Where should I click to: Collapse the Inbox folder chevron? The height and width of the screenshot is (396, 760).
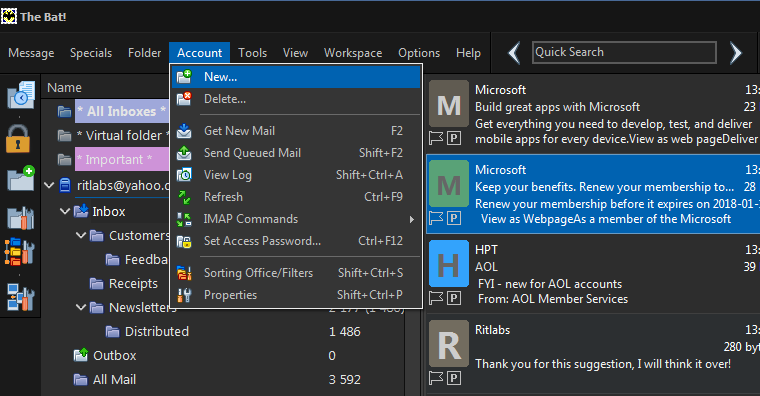click(x=65, y=211)
